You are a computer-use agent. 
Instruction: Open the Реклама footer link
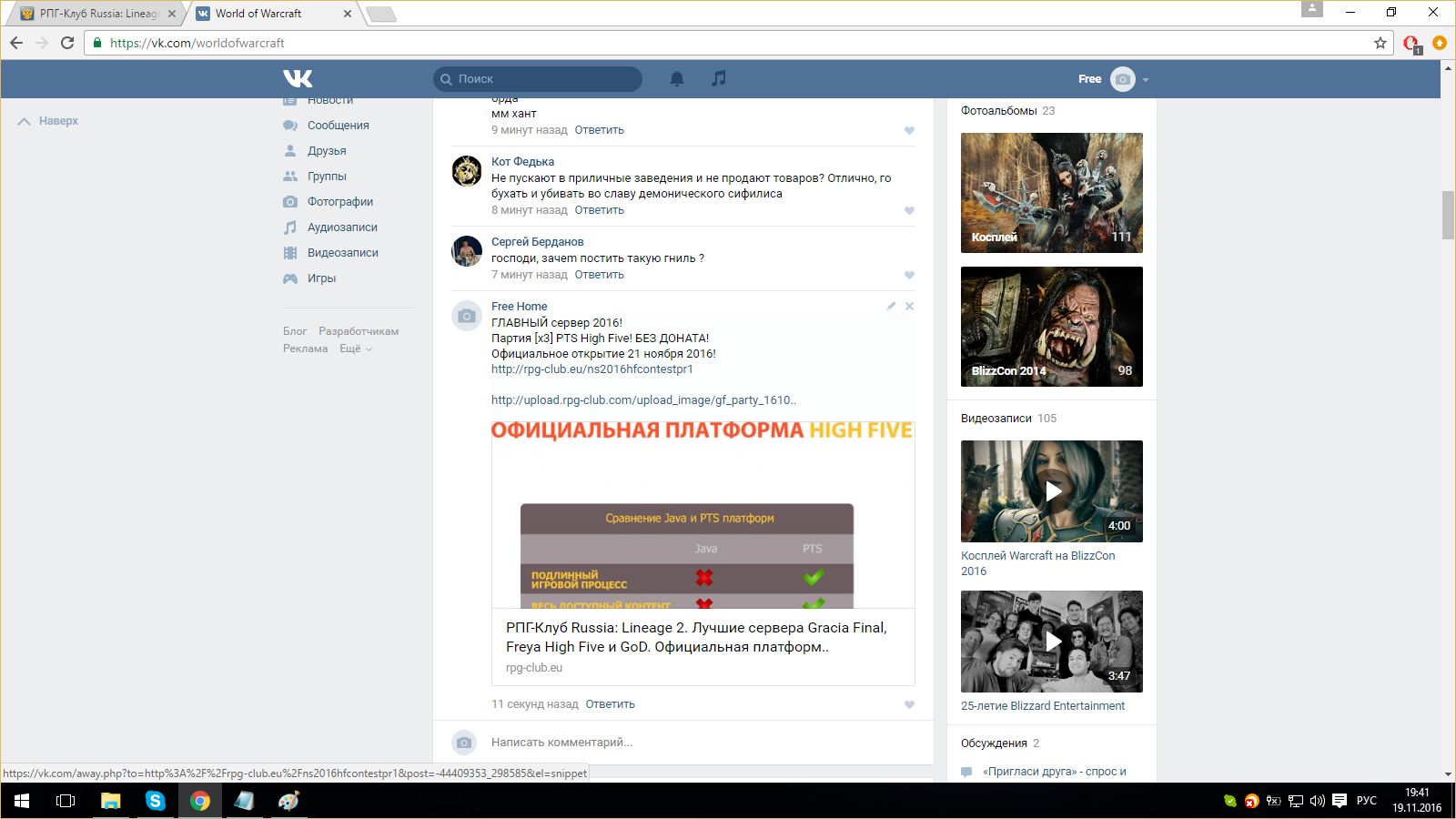click(305, 349)
